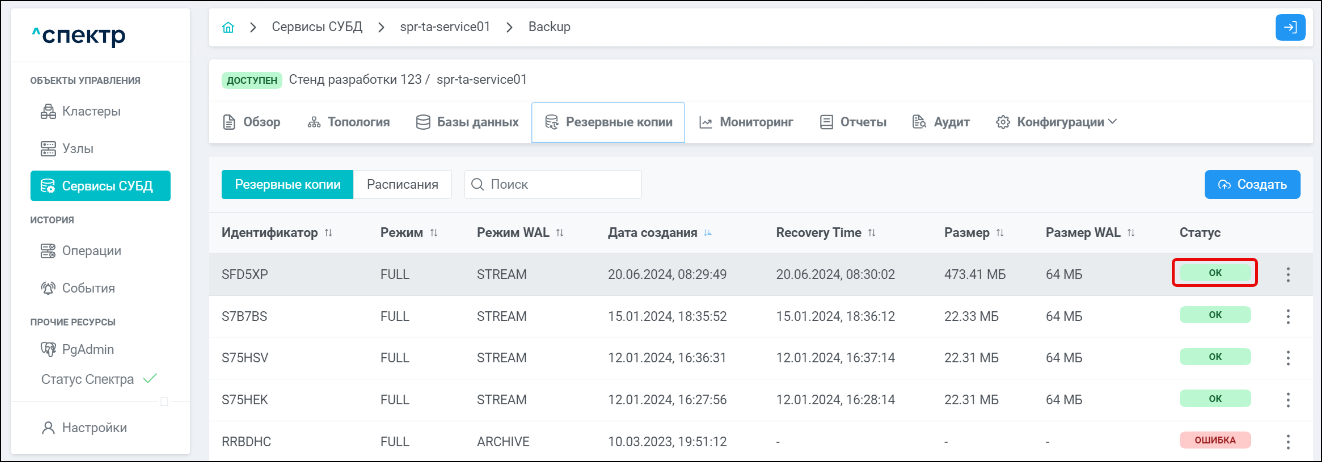Open three-dot menu for backup S75HSV
Image resolution: width=1323 pixels, height=463 pixels.
pyautogui.click(x=1288, y=358)
